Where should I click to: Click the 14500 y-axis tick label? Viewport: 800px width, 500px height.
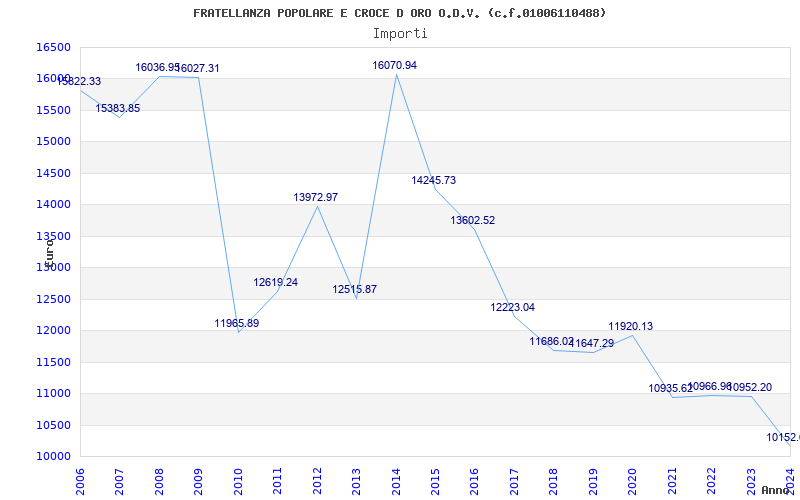coord(53,173)
